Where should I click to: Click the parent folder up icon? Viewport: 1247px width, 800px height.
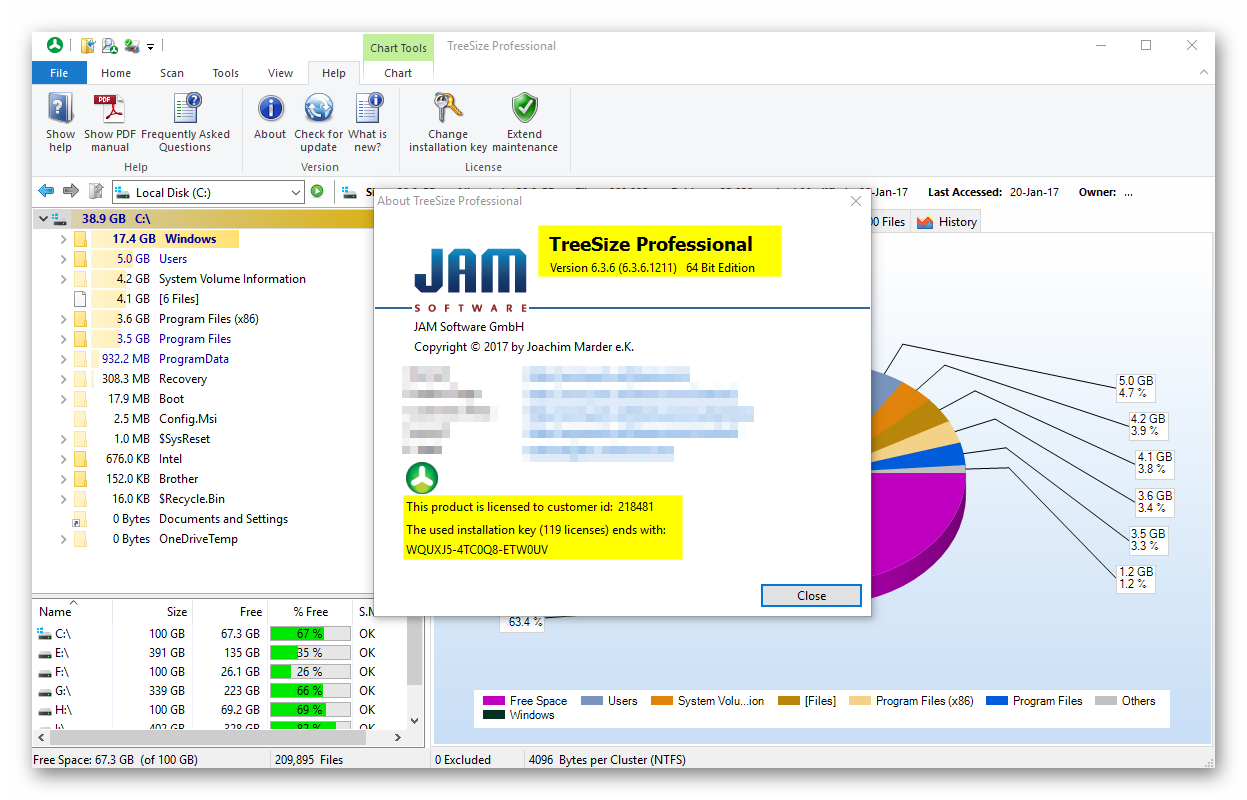pyautogui.click(x=96, y=191)
